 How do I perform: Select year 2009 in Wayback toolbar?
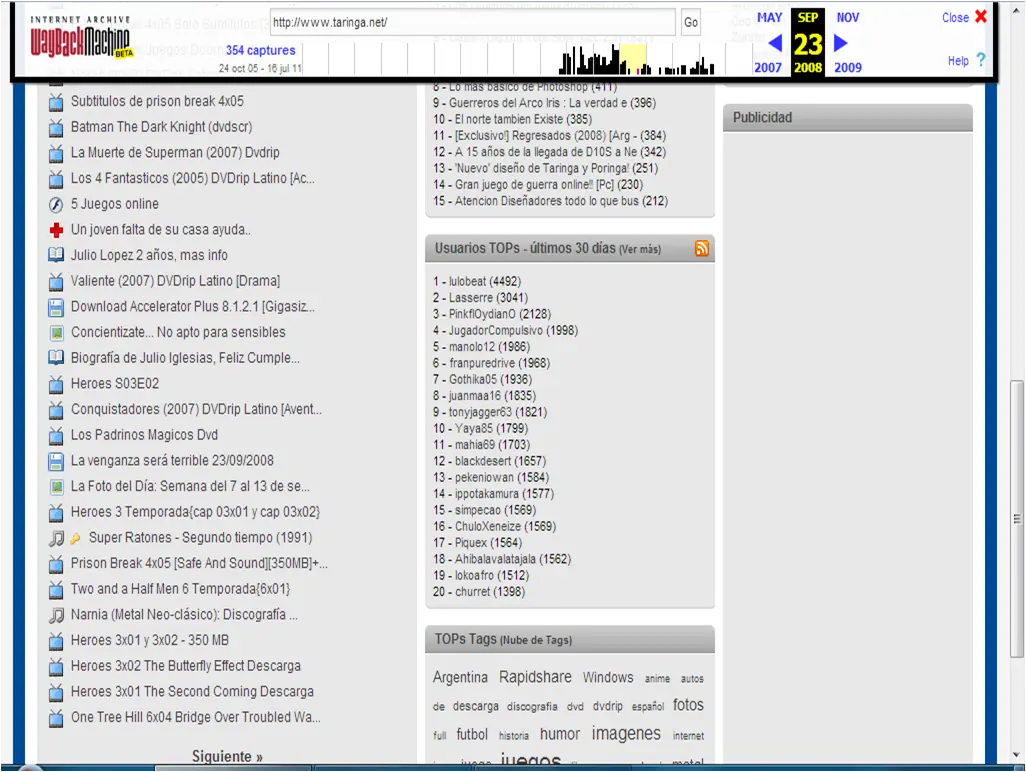pos(847,67)
